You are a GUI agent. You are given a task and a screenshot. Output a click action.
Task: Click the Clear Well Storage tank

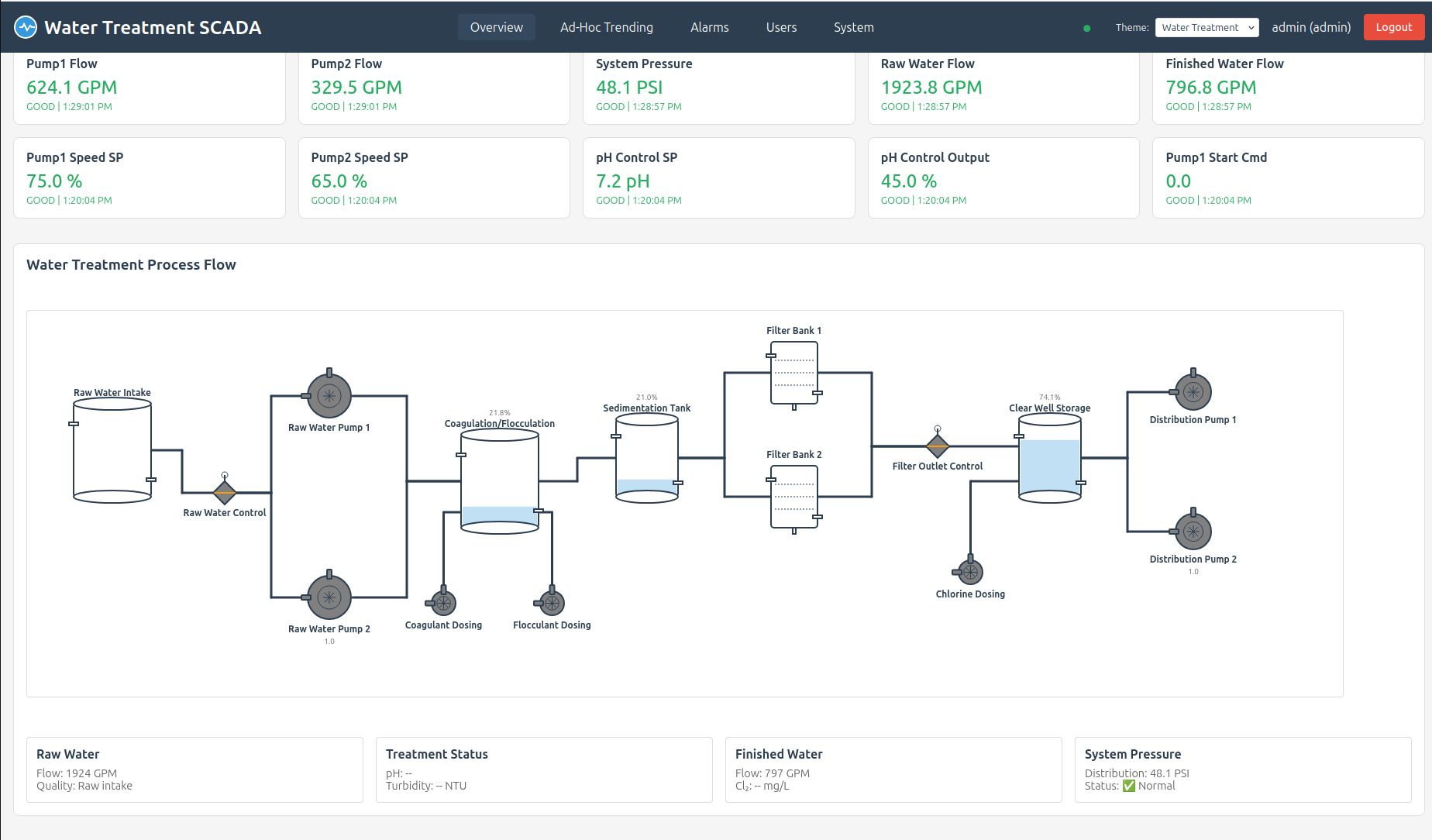[1050, 459]
